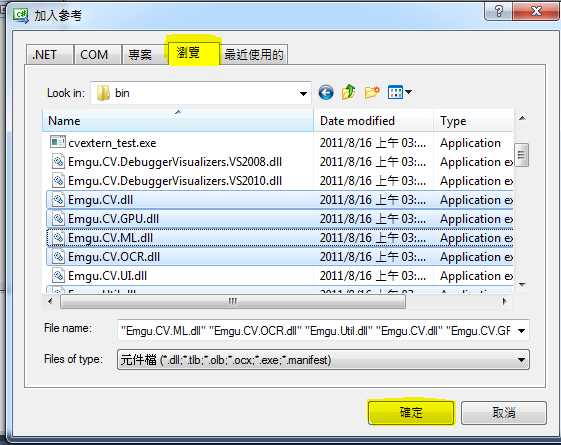561x445 pixels.
Task: Click the Emgu.CV.DebuggerVisualizers.VS2010.dll file icon
Action: (58, 180)
